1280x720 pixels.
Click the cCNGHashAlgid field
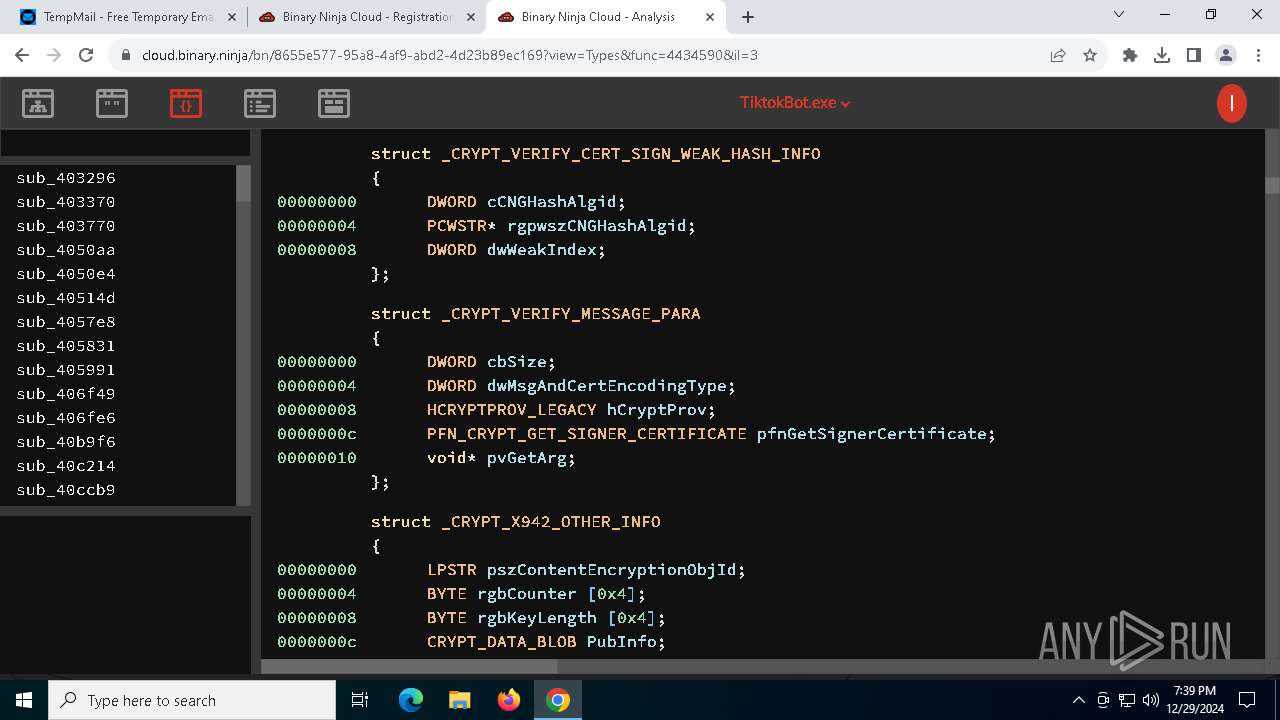pyautogui.click(x=554, y=202)
